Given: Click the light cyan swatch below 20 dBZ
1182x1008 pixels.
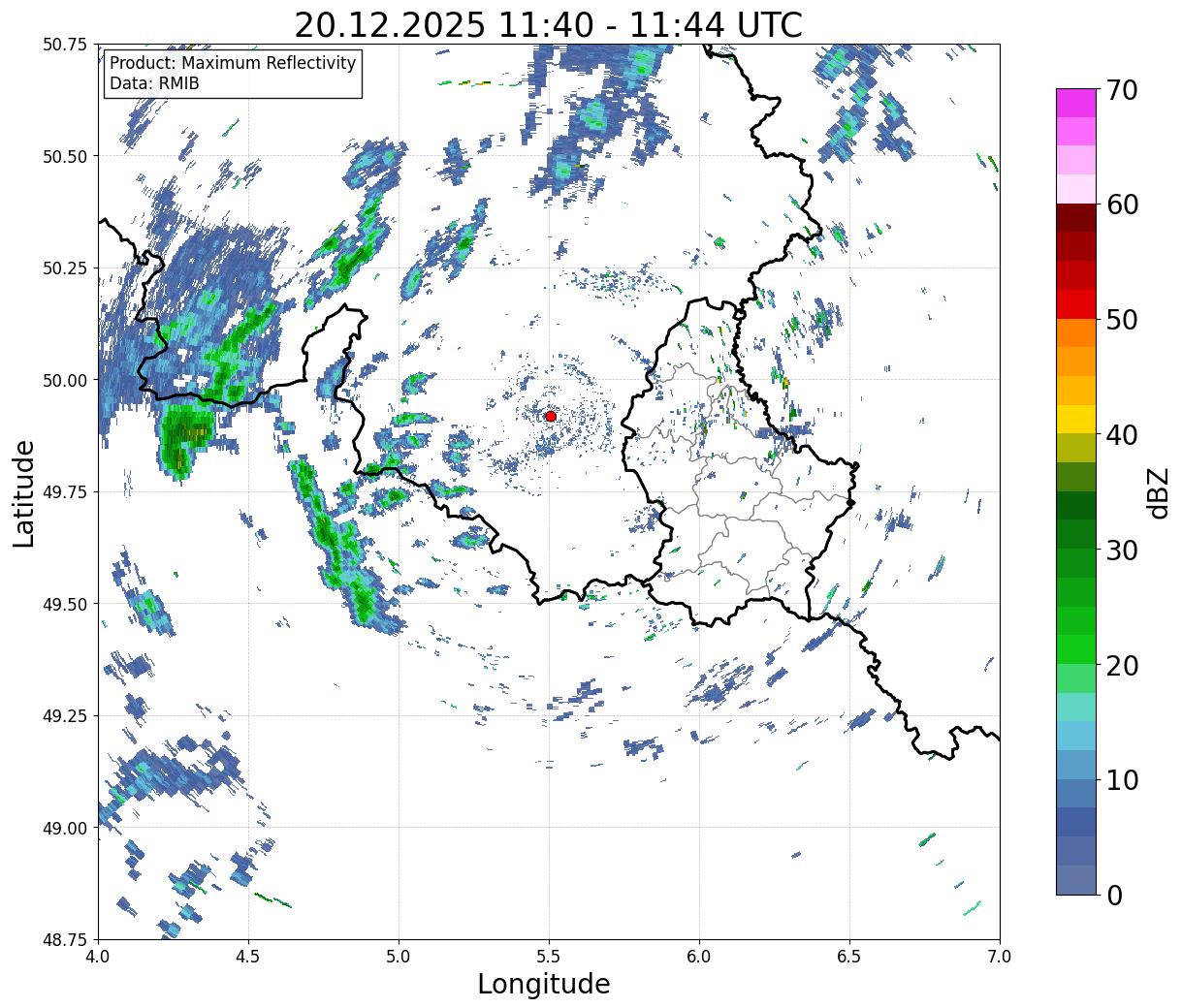Looking at the screenshot, I should pyautogui.click(x=1076, y=707).
